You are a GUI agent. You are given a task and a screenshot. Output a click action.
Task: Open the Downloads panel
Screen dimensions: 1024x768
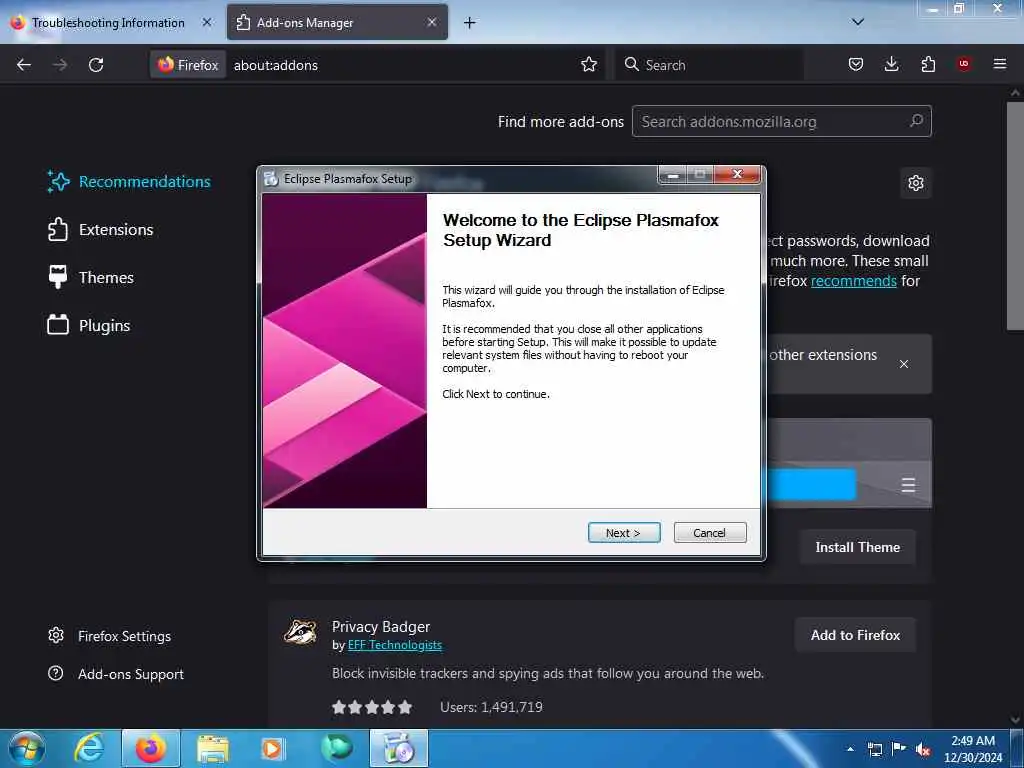[891, 64]
